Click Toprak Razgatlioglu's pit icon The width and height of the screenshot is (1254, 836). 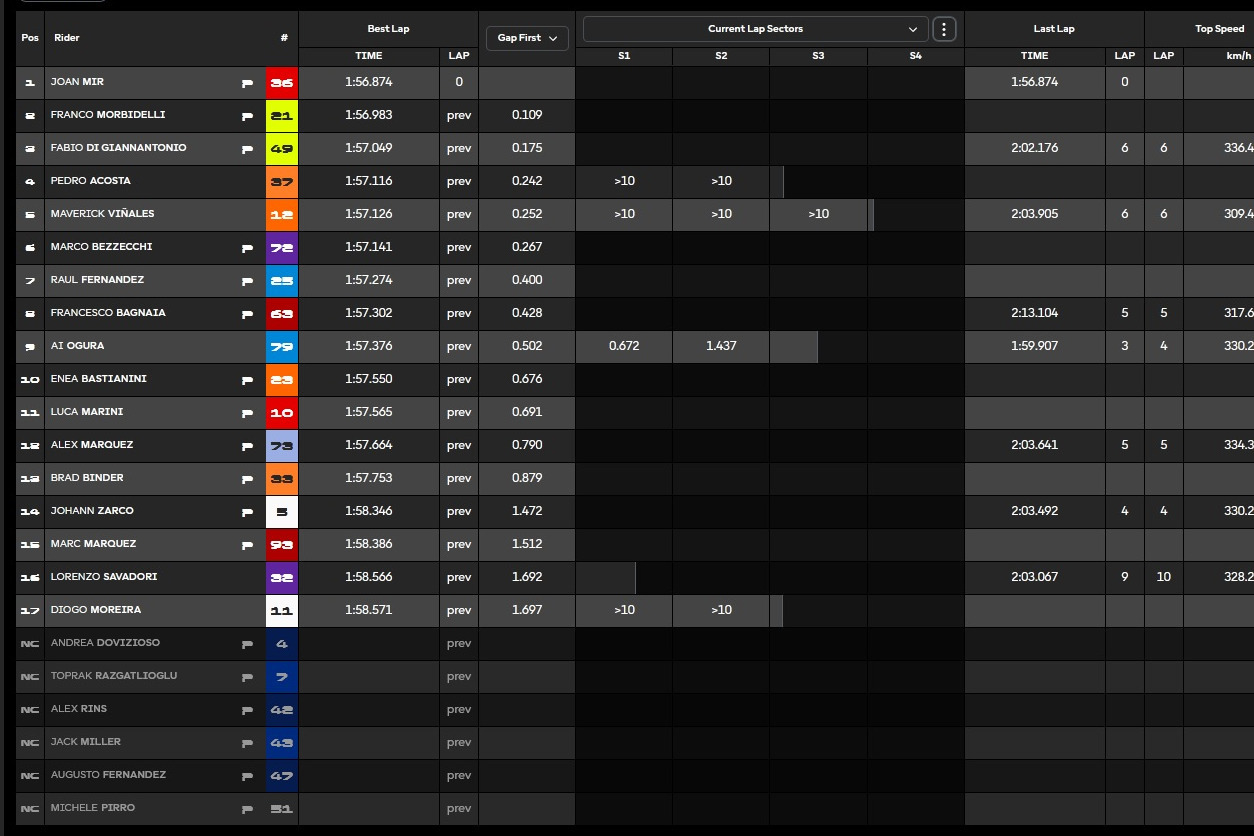(247, 677)
